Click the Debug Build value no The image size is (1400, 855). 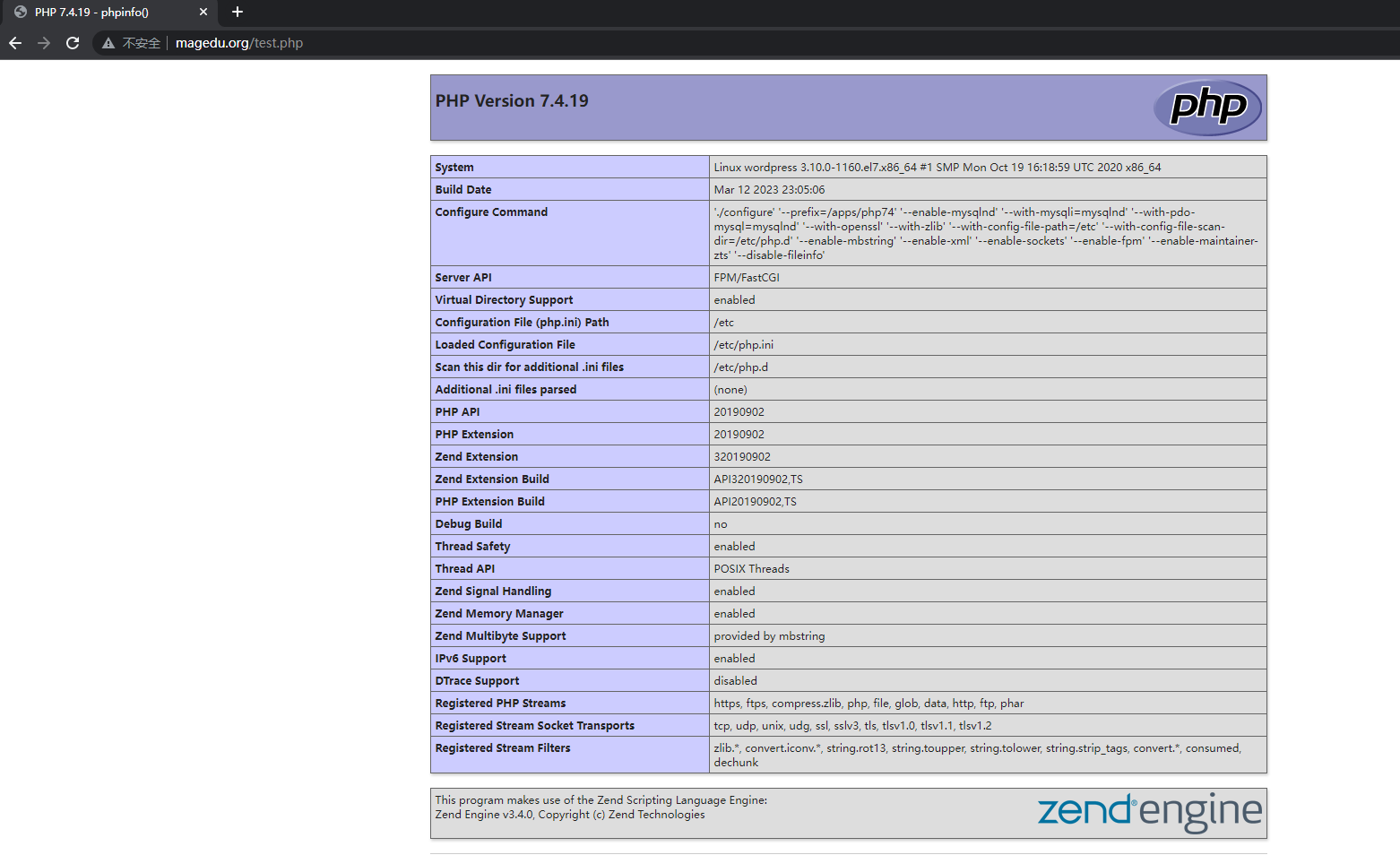[721, 524]
